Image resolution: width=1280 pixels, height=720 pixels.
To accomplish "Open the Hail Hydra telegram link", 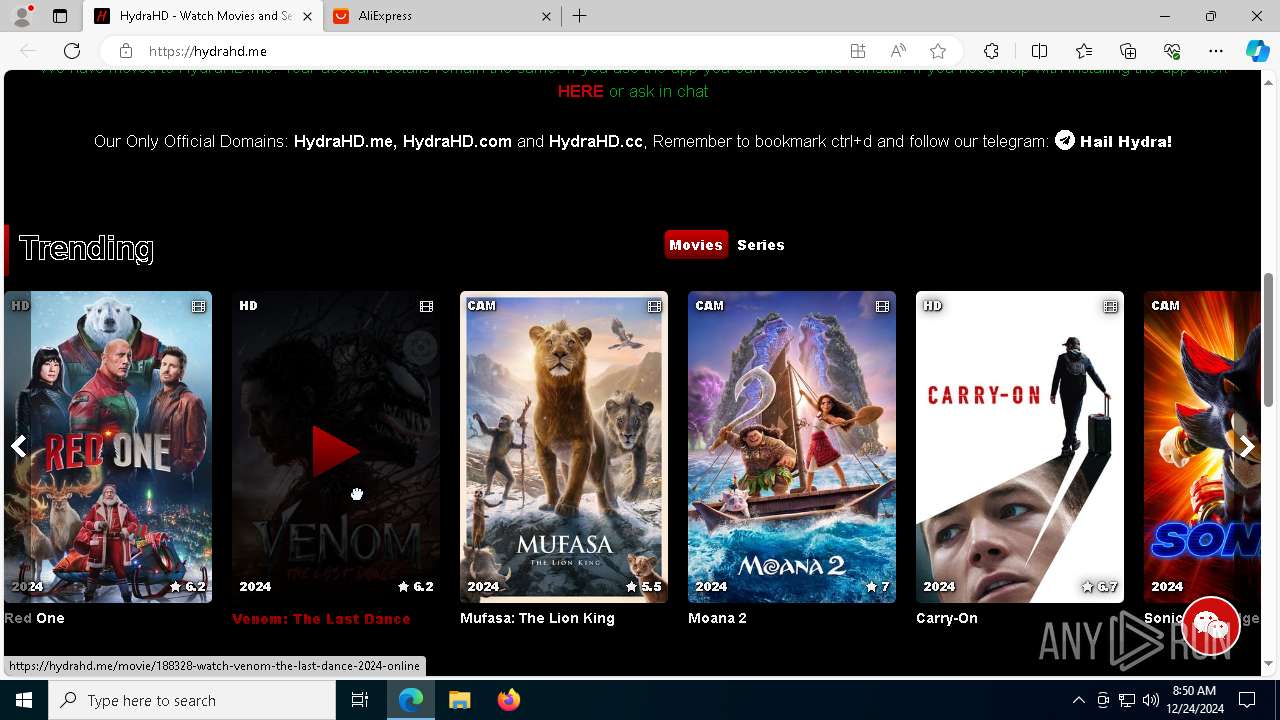I will point(1126,141).
